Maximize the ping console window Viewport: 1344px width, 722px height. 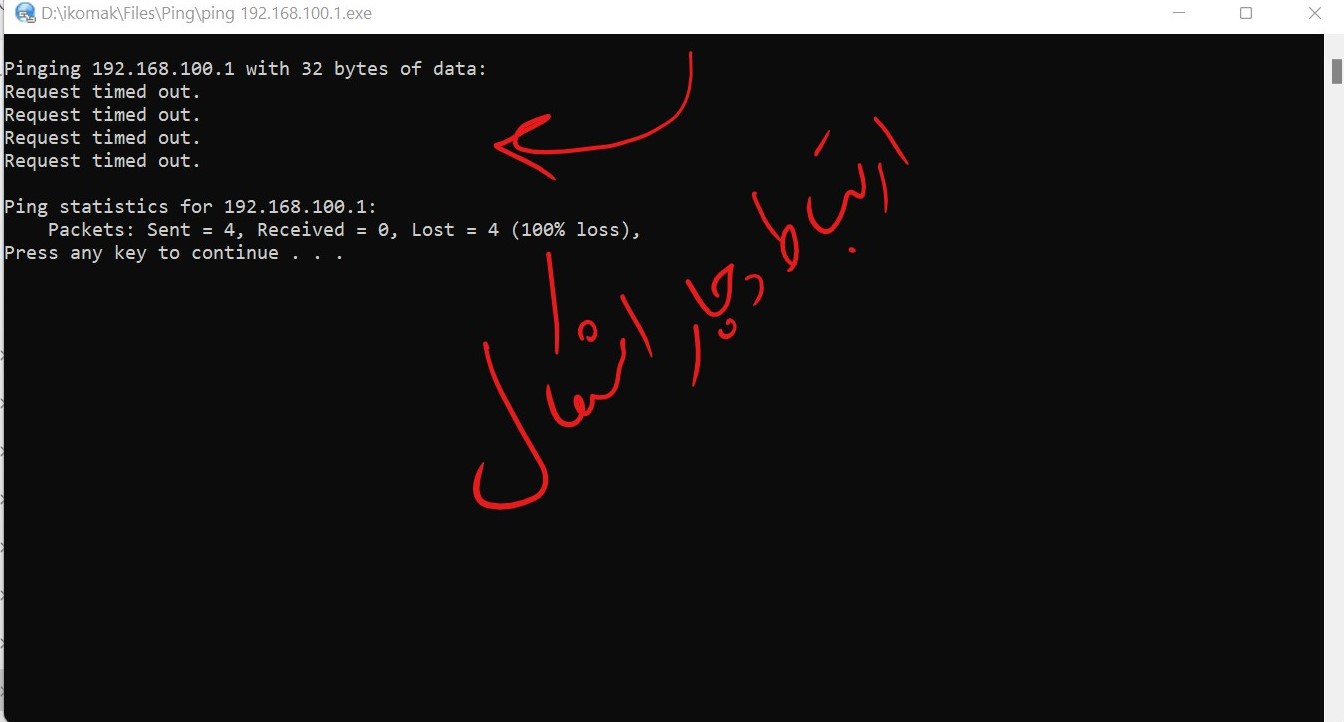(1246, 14)
